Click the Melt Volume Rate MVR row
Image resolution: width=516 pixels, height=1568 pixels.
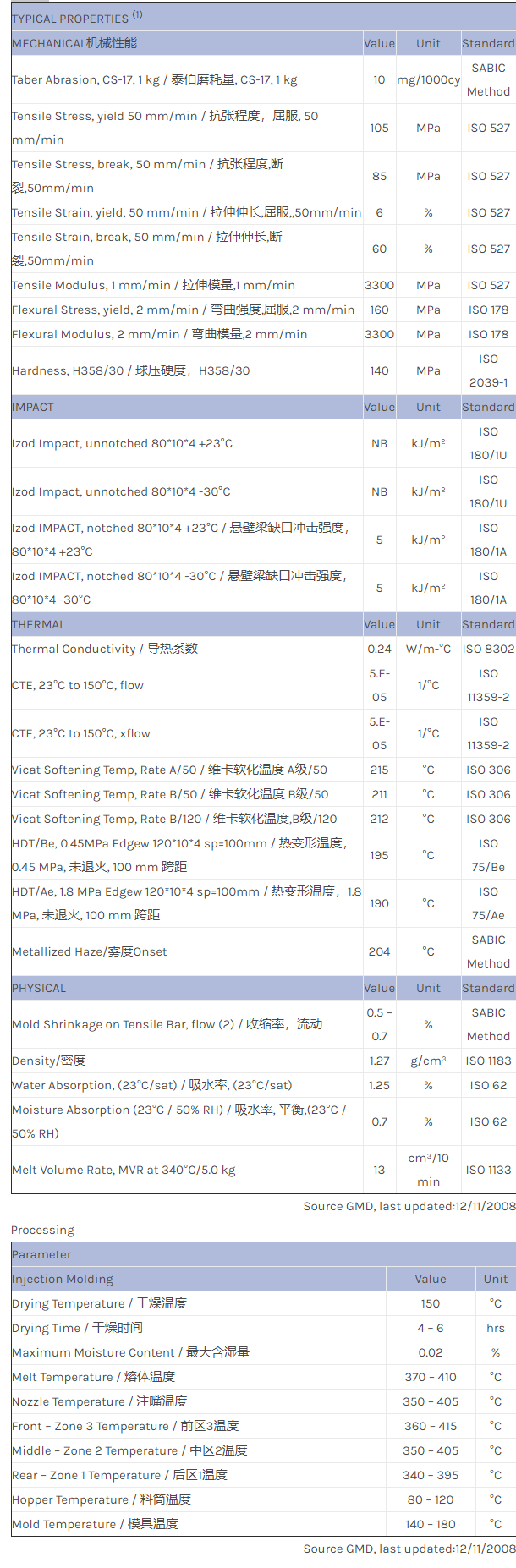point(124,1170)
